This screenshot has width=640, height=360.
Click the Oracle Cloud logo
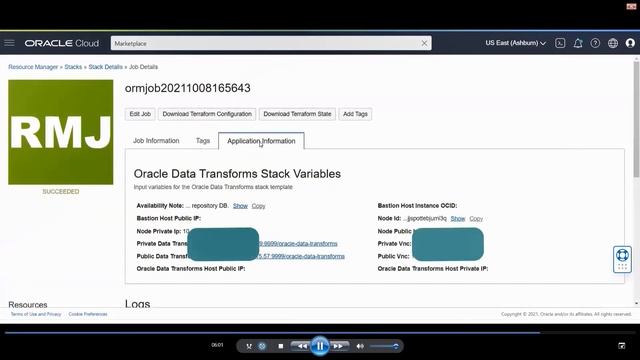coord(62,43)
